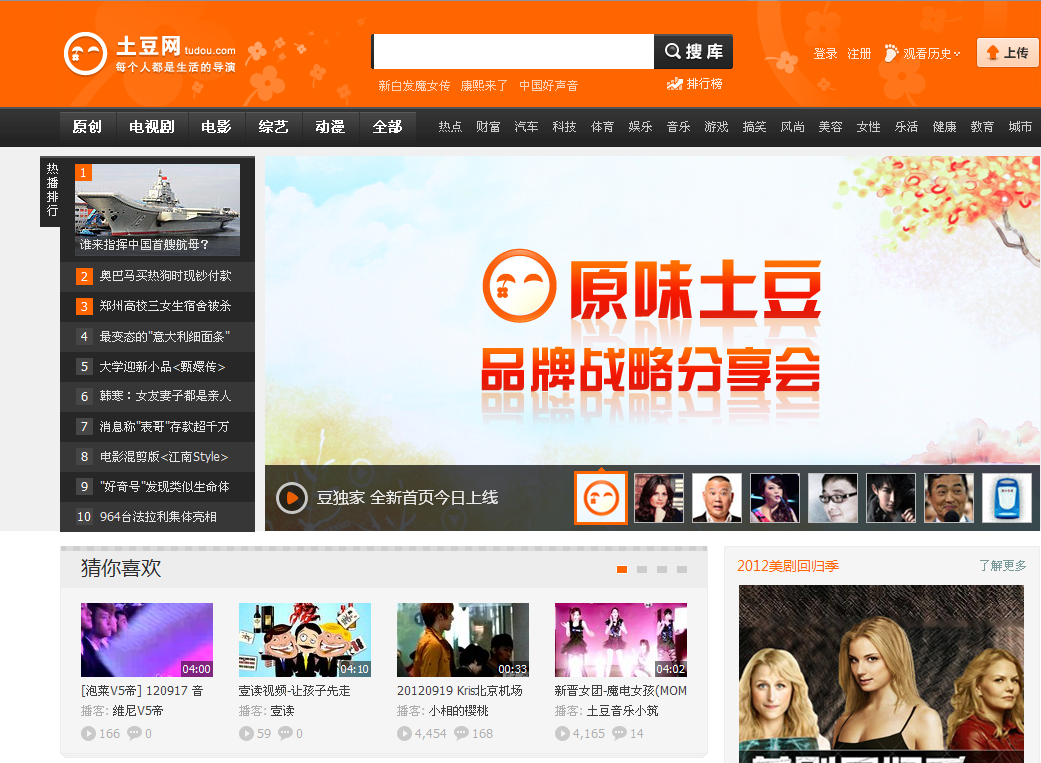Open ranked item 郑州高校三女生宿舍被杀
The image size is (1041, 763).
coord(166,306)
